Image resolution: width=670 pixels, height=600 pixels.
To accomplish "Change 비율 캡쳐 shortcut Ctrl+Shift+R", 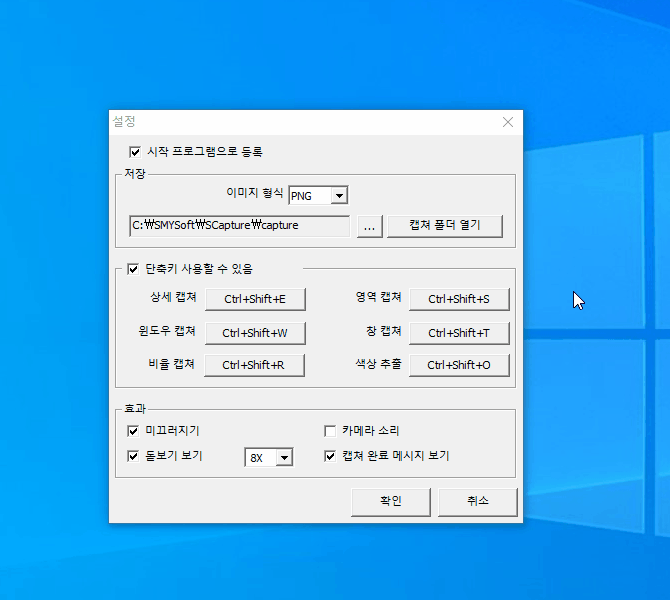I will tap(254, 365).
